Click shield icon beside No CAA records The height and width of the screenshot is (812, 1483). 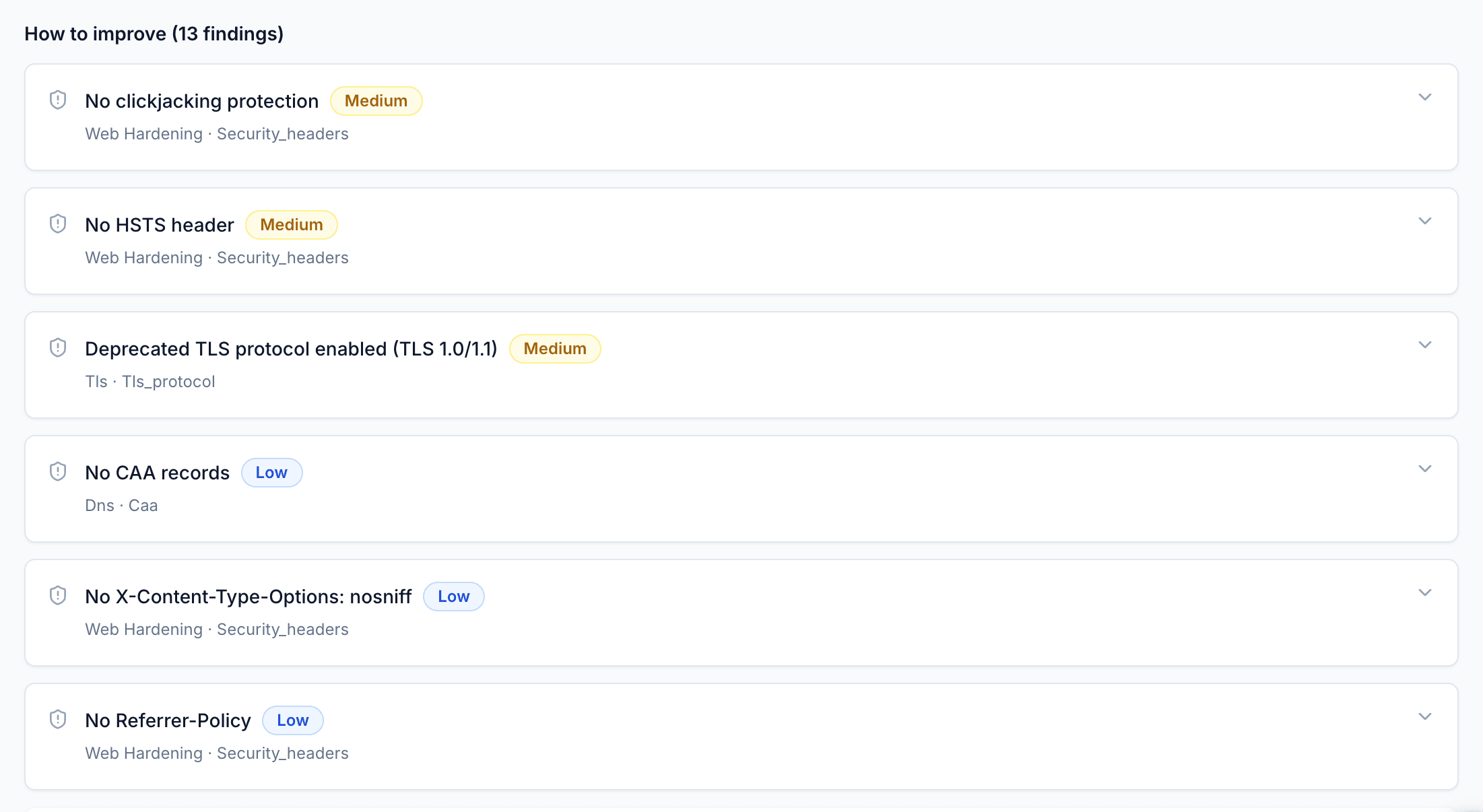click(58, 471)
